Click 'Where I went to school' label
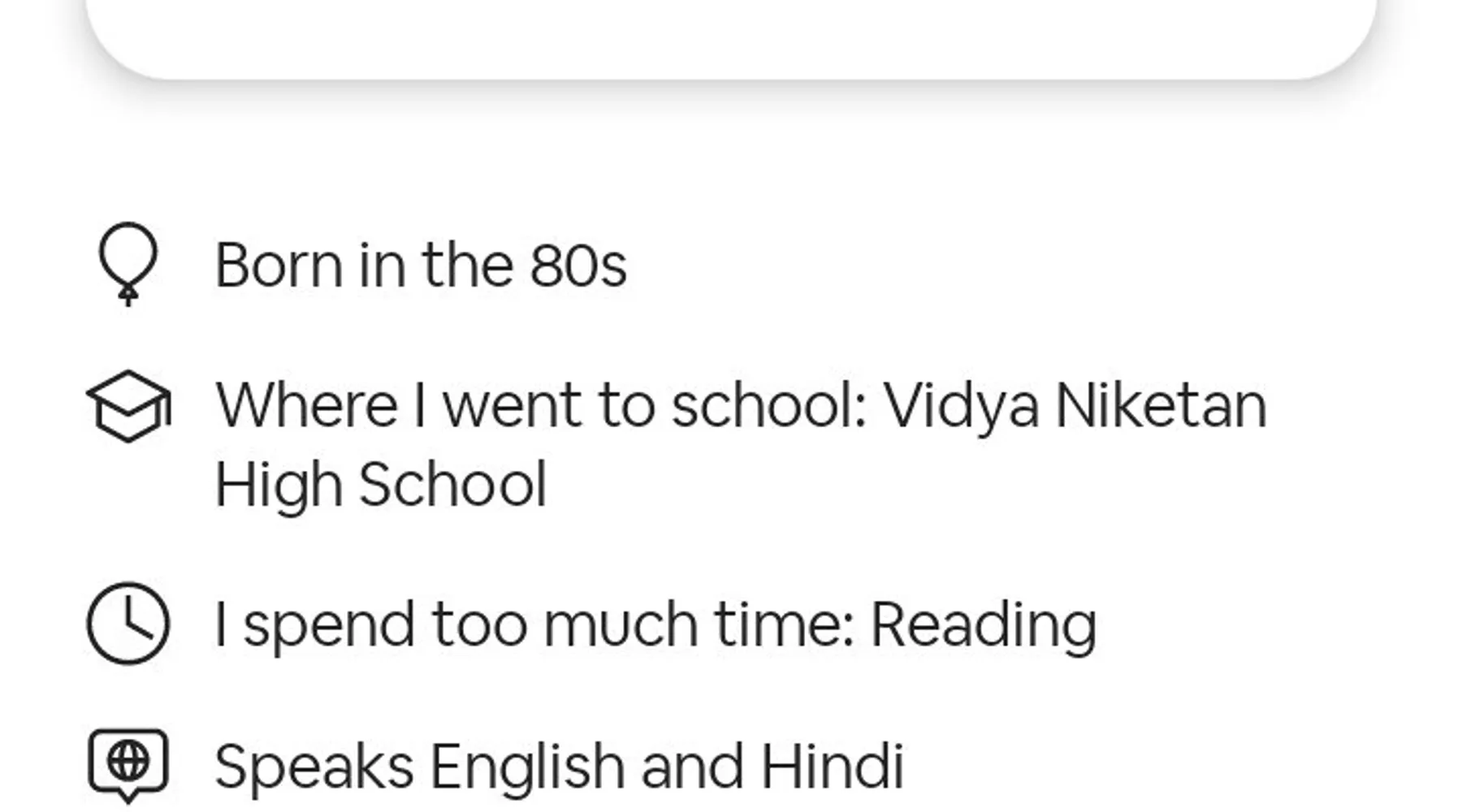 pos(541,405)
